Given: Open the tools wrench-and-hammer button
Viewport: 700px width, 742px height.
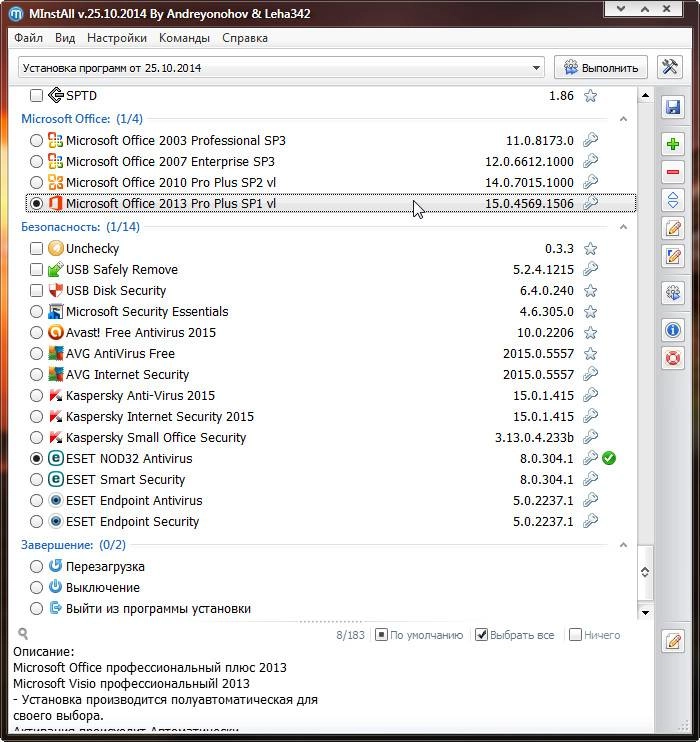Looking at the screenshot, I should (670, 67).
